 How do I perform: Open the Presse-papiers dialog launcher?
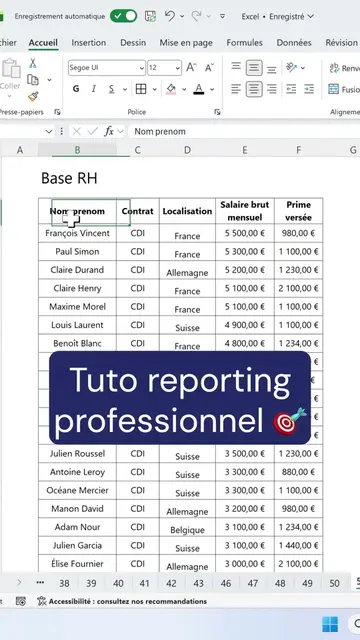57,112
